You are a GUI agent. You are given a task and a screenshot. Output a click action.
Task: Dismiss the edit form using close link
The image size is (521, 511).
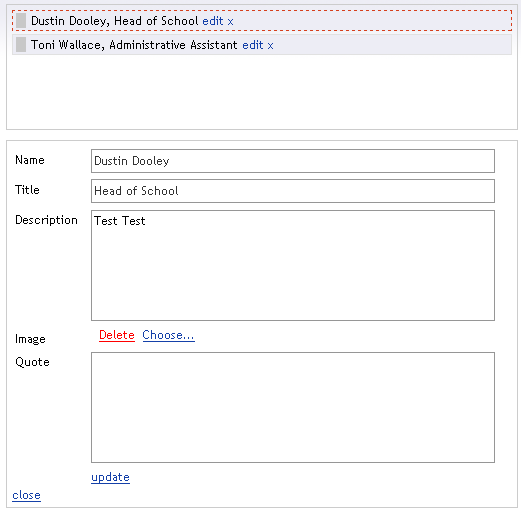[x=26, y=495]
